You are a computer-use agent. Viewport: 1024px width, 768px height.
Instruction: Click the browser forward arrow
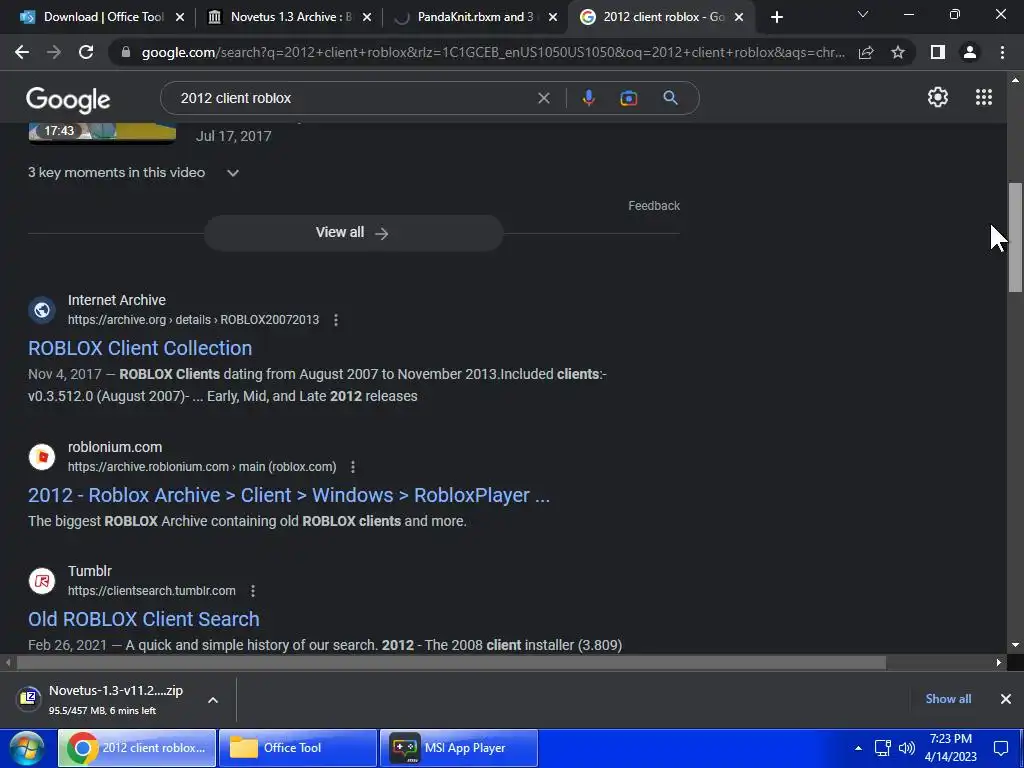pos(54,52)
